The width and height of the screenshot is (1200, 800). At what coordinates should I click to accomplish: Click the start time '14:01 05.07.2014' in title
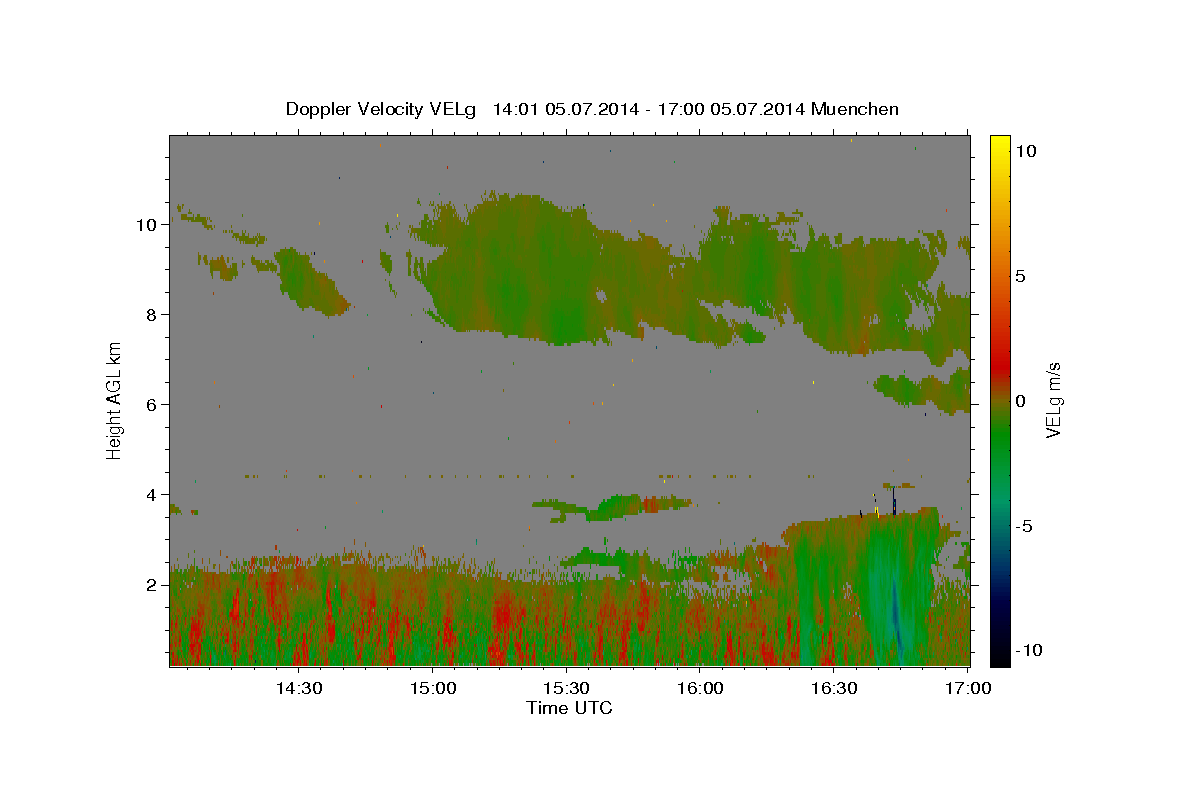[x=564, y=109]
